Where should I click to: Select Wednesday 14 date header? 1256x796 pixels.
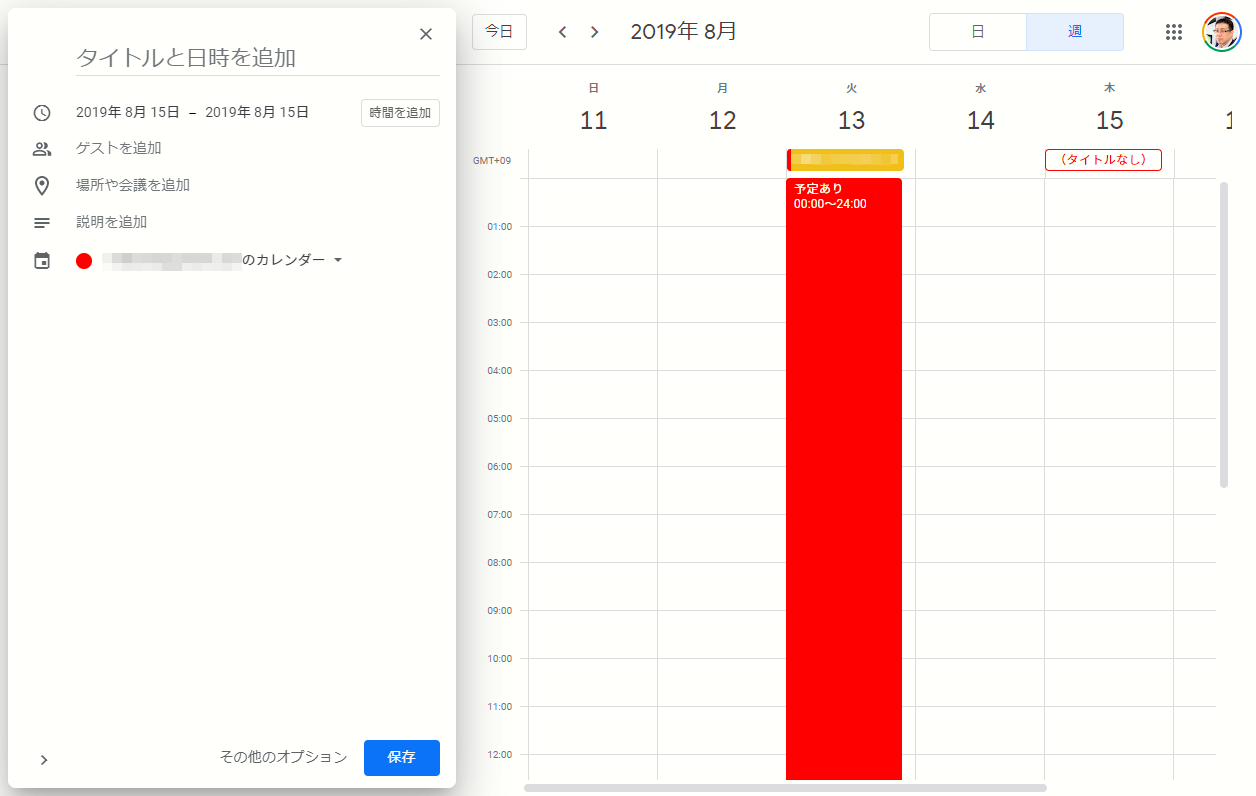(x=981, y=120)
